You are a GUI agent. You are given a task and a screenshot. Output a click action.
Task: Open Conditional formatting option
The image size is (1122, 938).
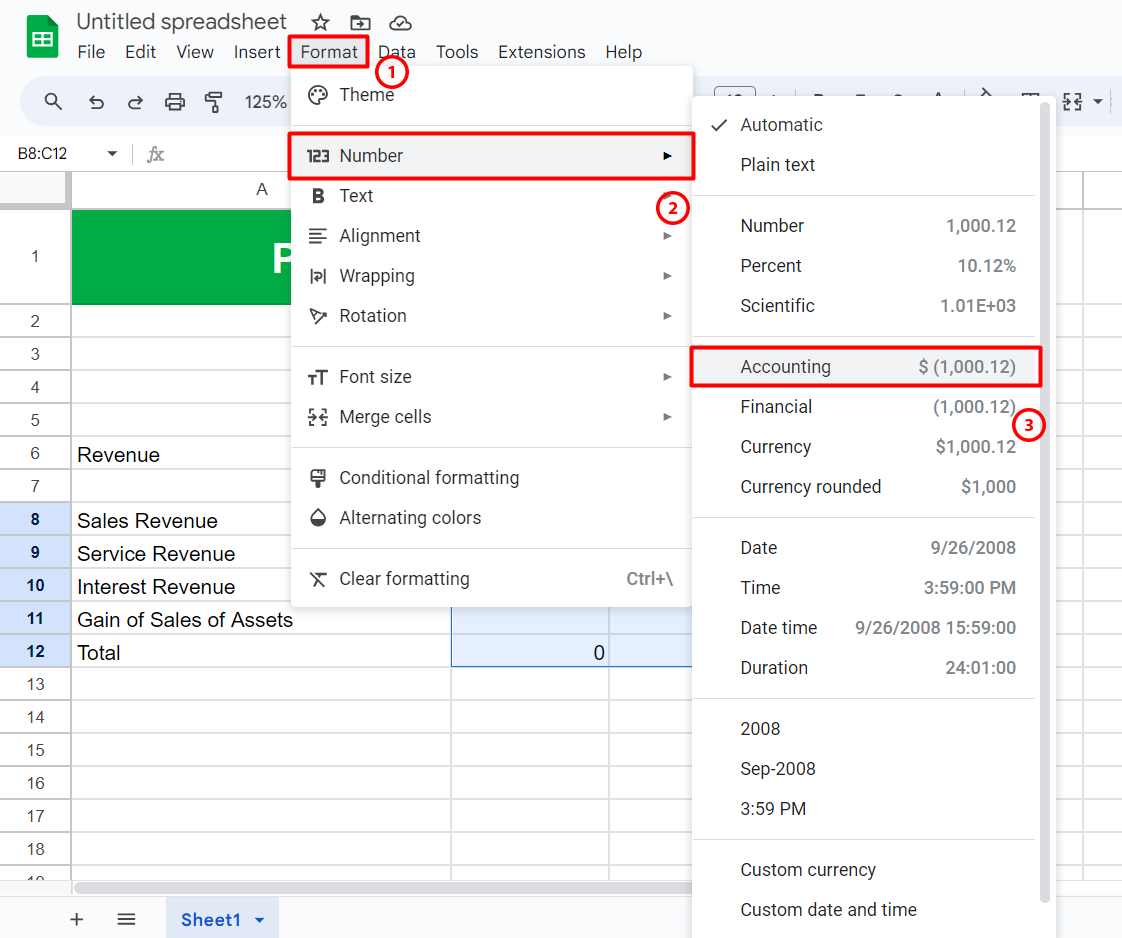point(492,478)
